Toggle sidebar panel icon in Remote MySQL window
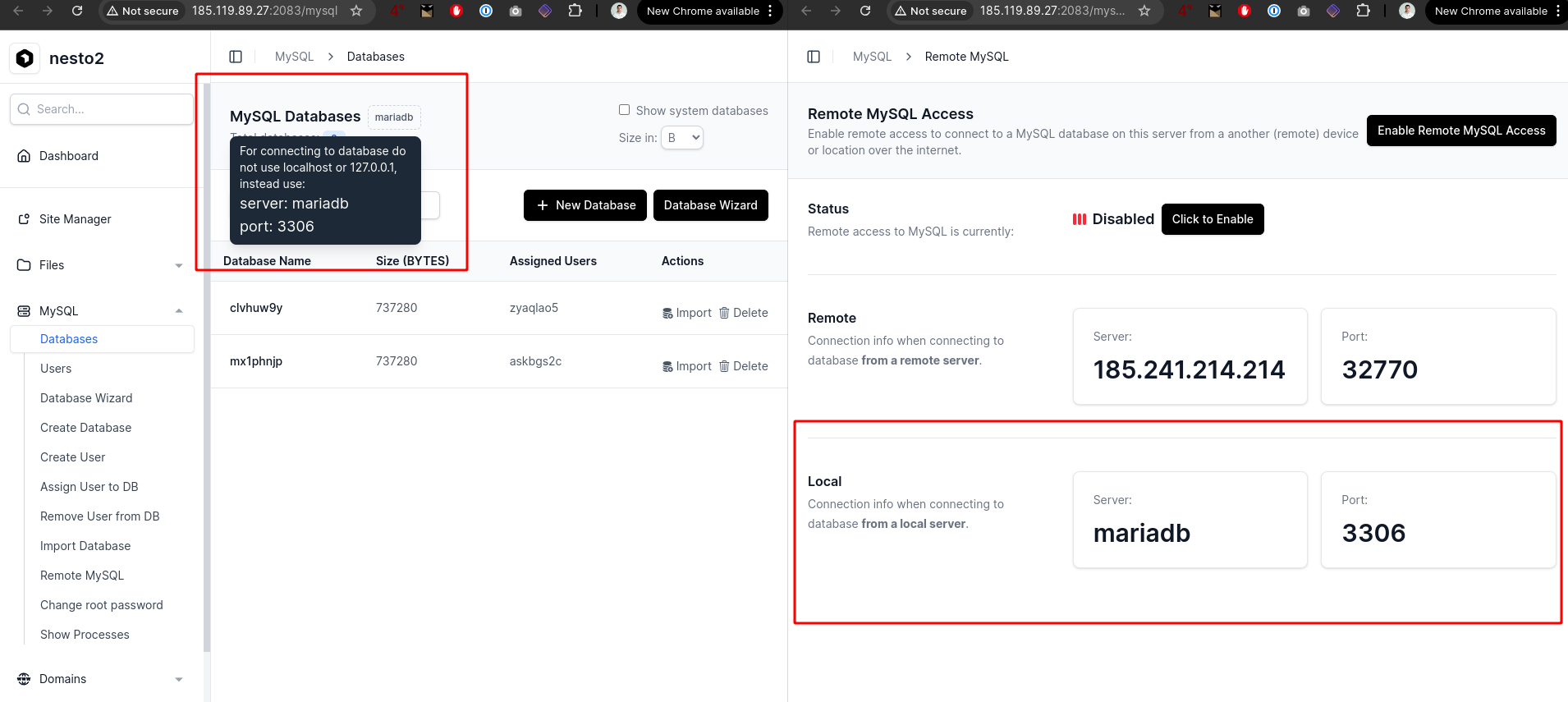The width and height of the screenshot is (1568, 702). (x=814, y=57)
